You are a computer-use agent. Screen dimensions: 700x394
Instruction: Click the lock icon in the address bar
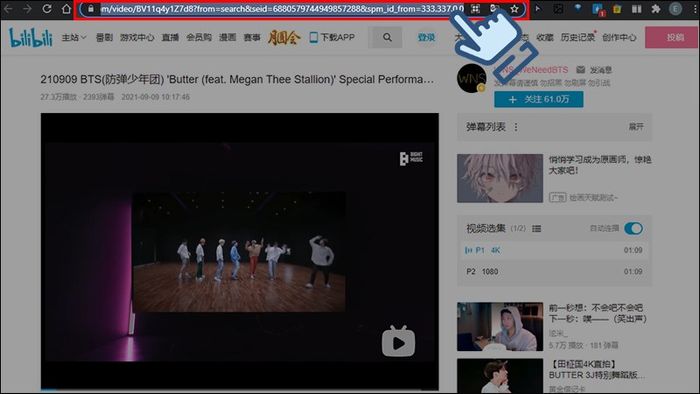[91, 8]
